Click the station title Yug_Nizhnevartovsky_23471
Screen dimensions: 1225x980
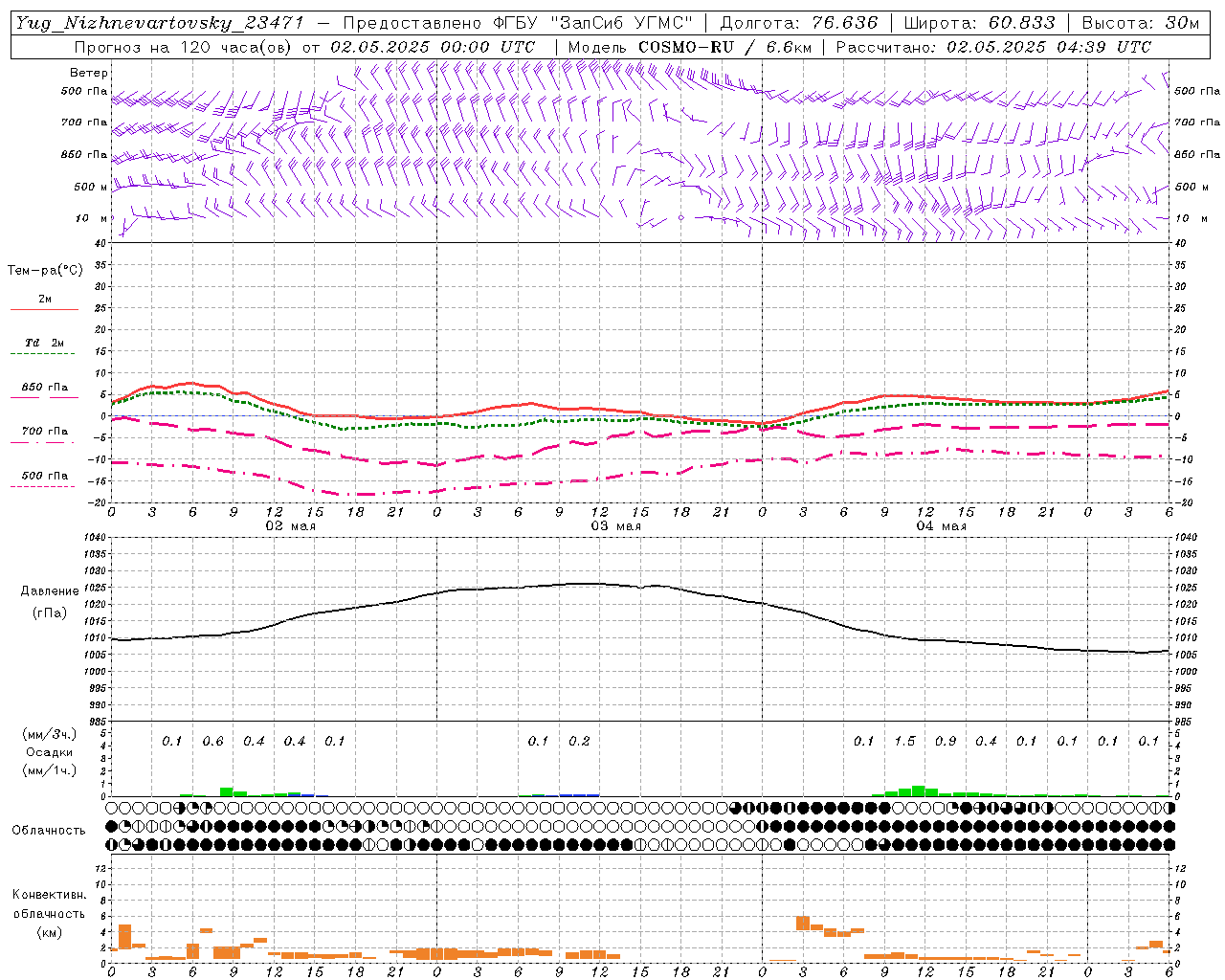click(x=159, y=23)
